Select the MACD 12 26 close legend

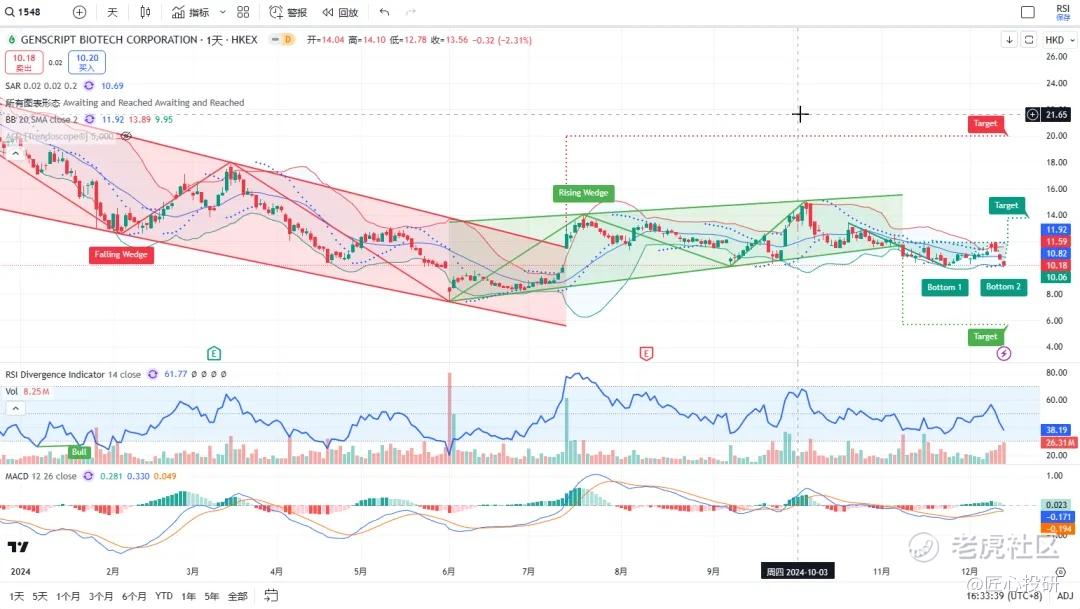(x=41, y=476)
